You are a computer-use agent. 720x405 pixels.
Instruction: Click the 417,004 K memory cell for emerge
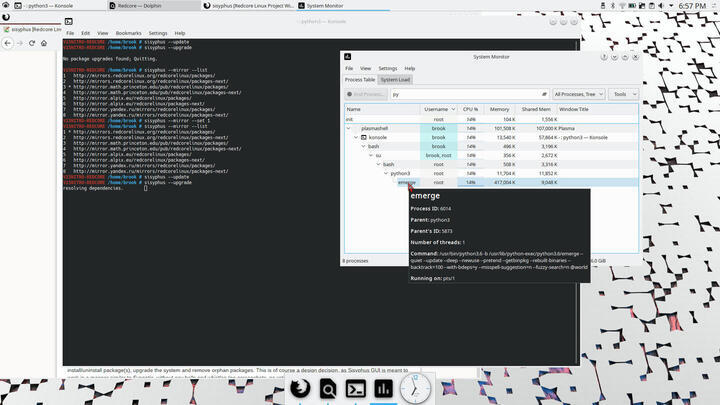(504, 182)
